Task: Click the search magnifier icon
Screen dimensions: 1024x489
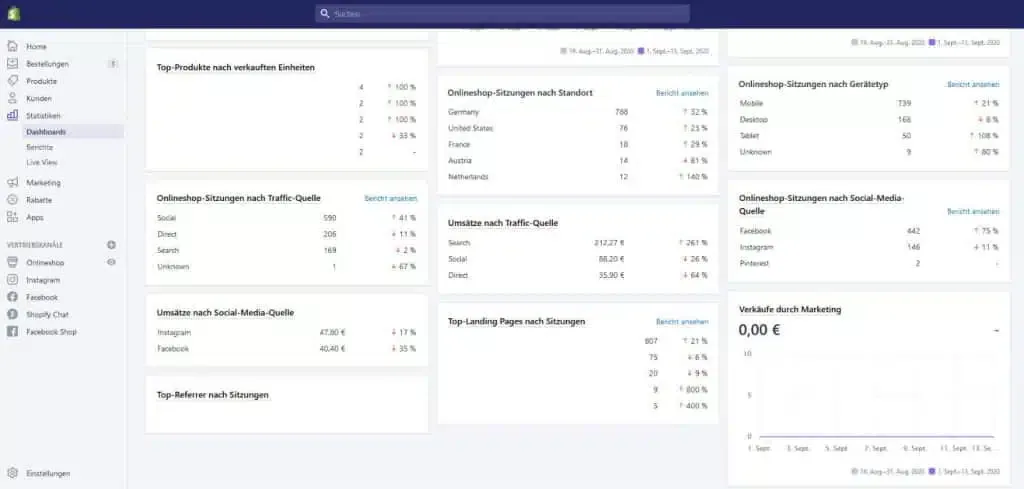Action: point(325,13)
